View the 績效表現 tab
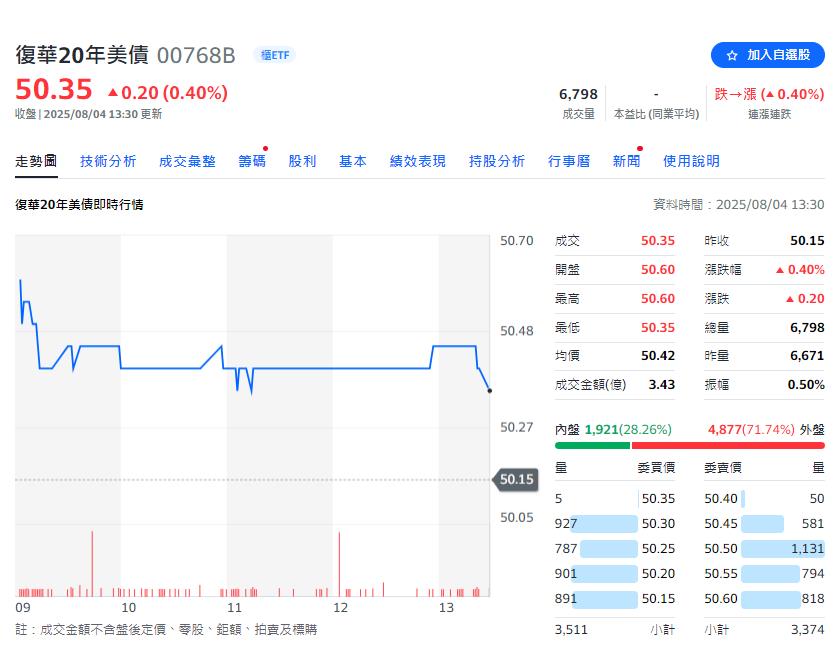The width and height of the screenshot is (839, 648). click(417, 161)
